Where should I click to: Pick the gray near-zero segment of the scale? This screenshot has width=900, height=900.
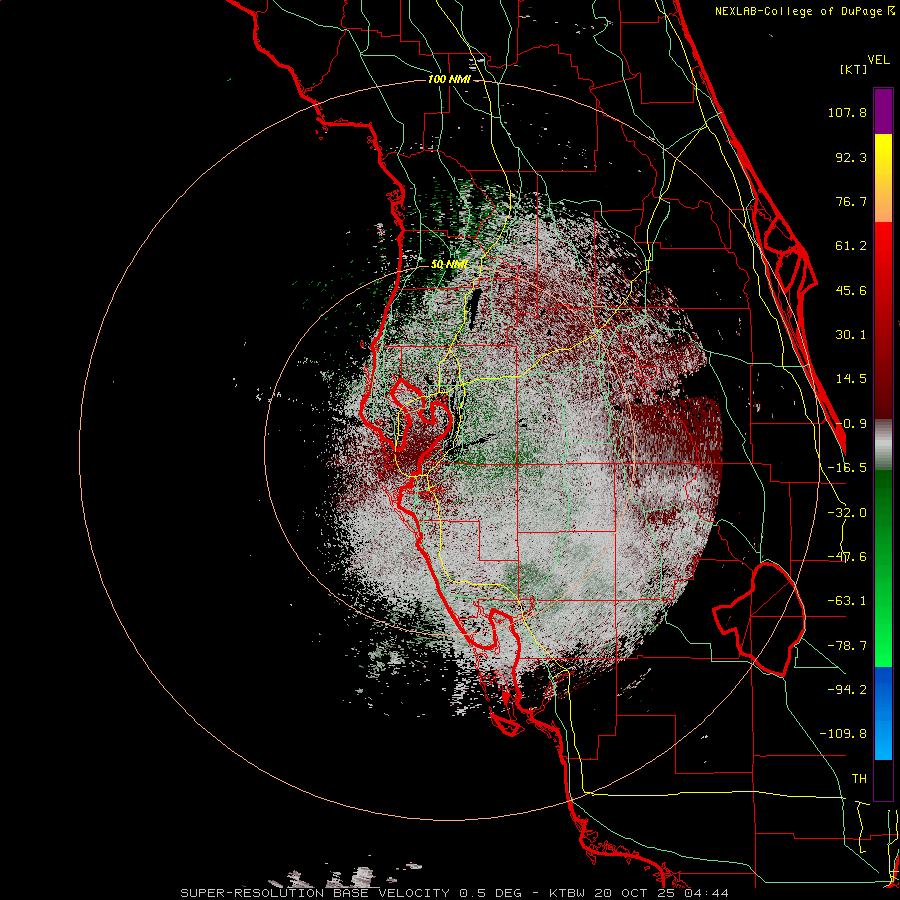pyautogui.click(x=883, y=444)
